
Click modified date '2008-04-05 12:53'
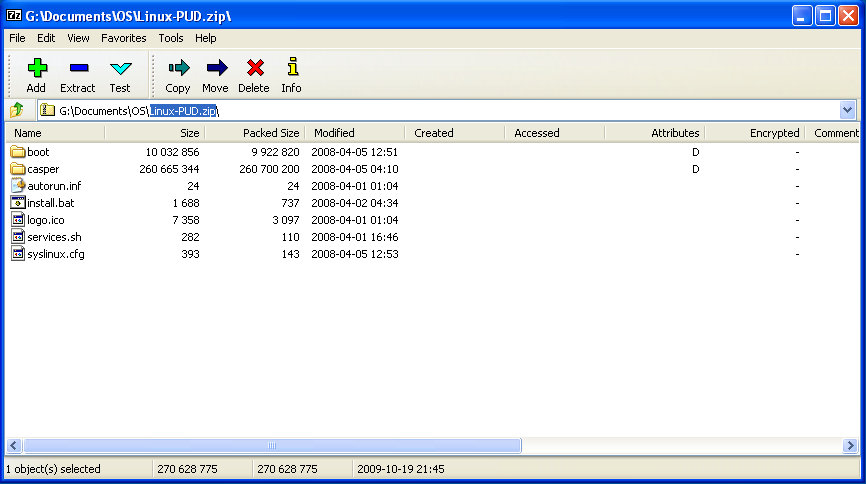tap(355, 254)
